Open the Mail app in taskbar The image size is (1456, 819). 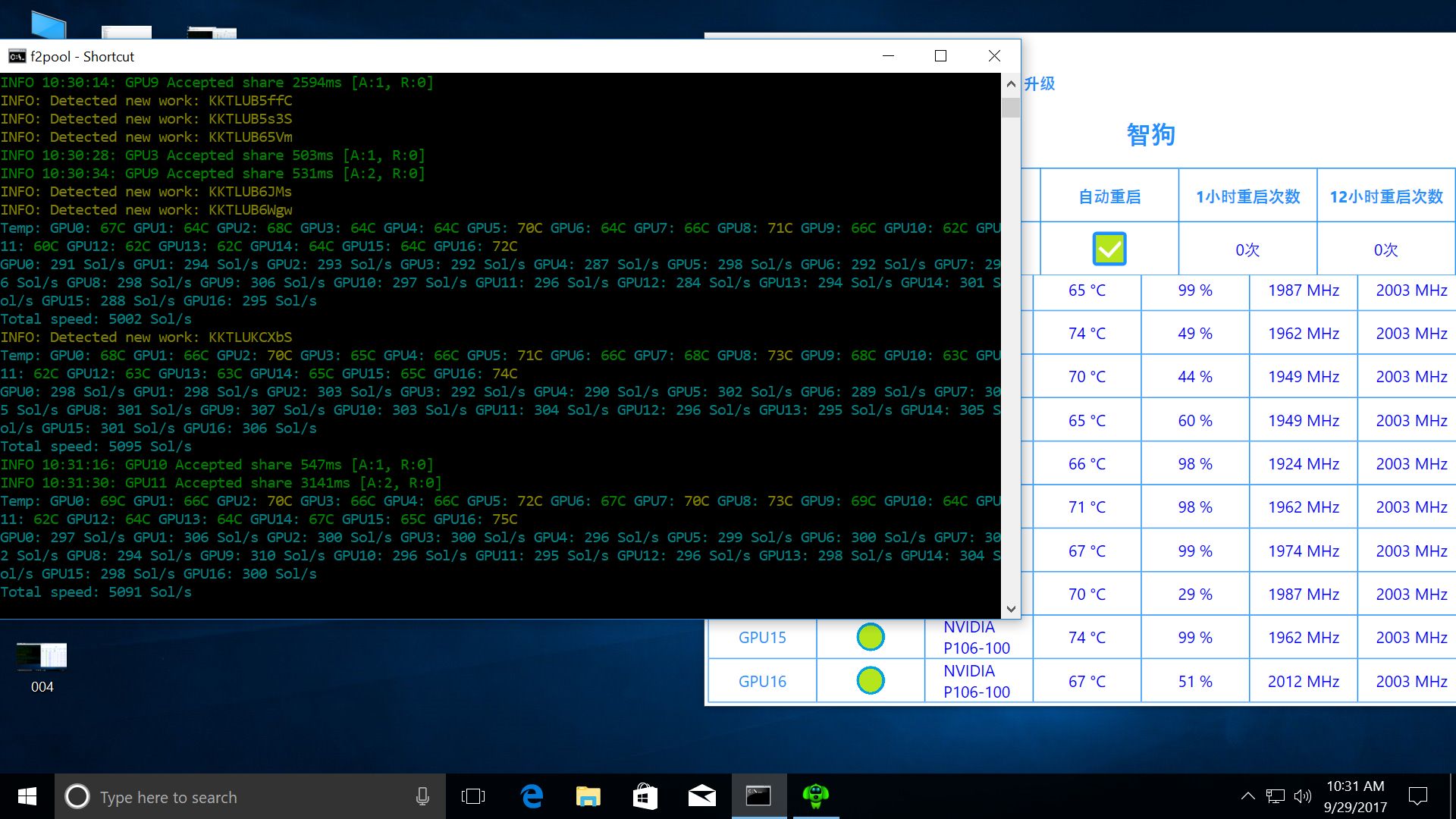(701, 795)
